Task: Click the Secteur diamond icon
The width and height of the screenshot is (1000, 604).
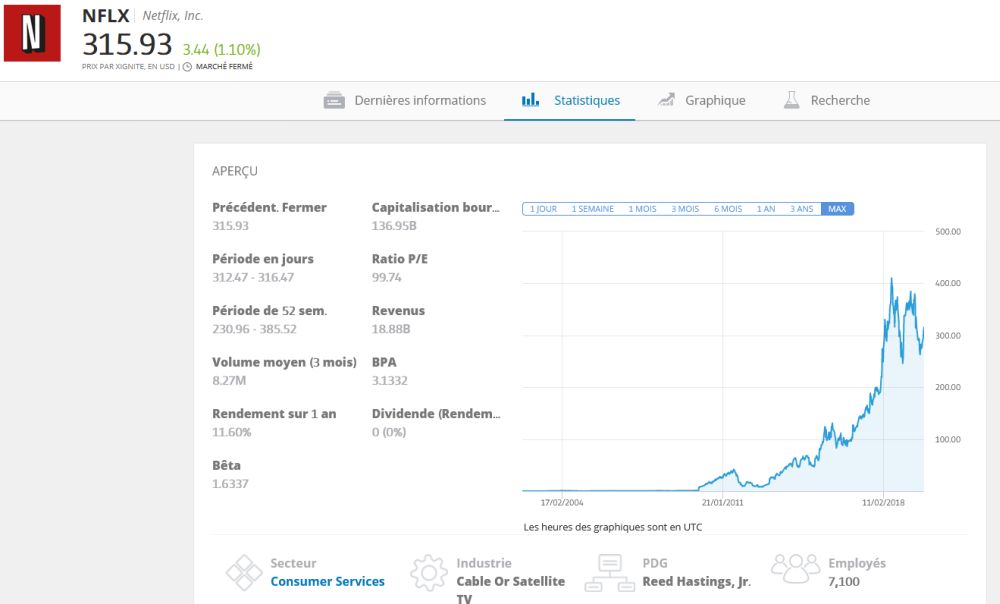Action: point(244,572)
